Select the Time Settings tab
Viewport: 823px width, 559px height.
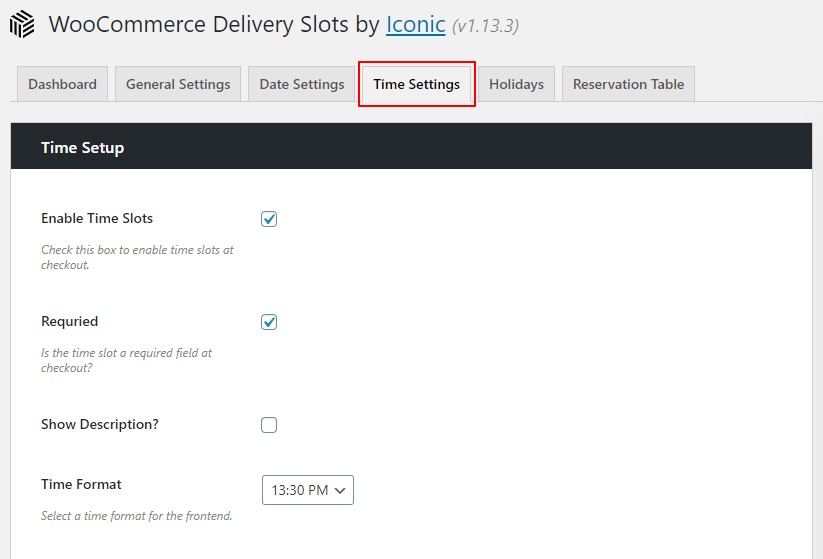[x=416, y=84]
